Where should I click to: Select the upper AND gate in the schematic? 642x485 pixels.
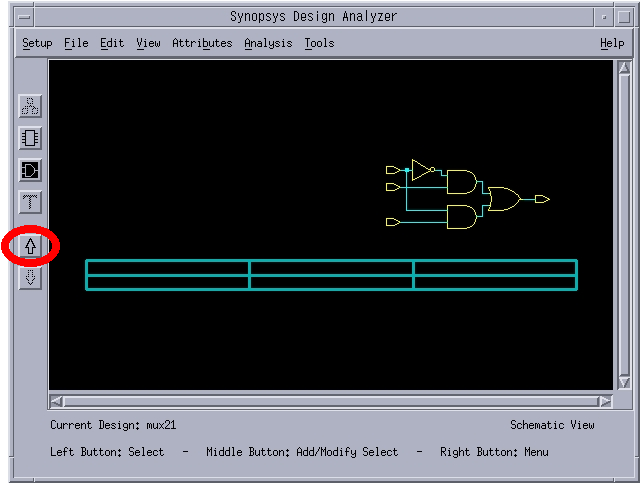coord(461,182)
